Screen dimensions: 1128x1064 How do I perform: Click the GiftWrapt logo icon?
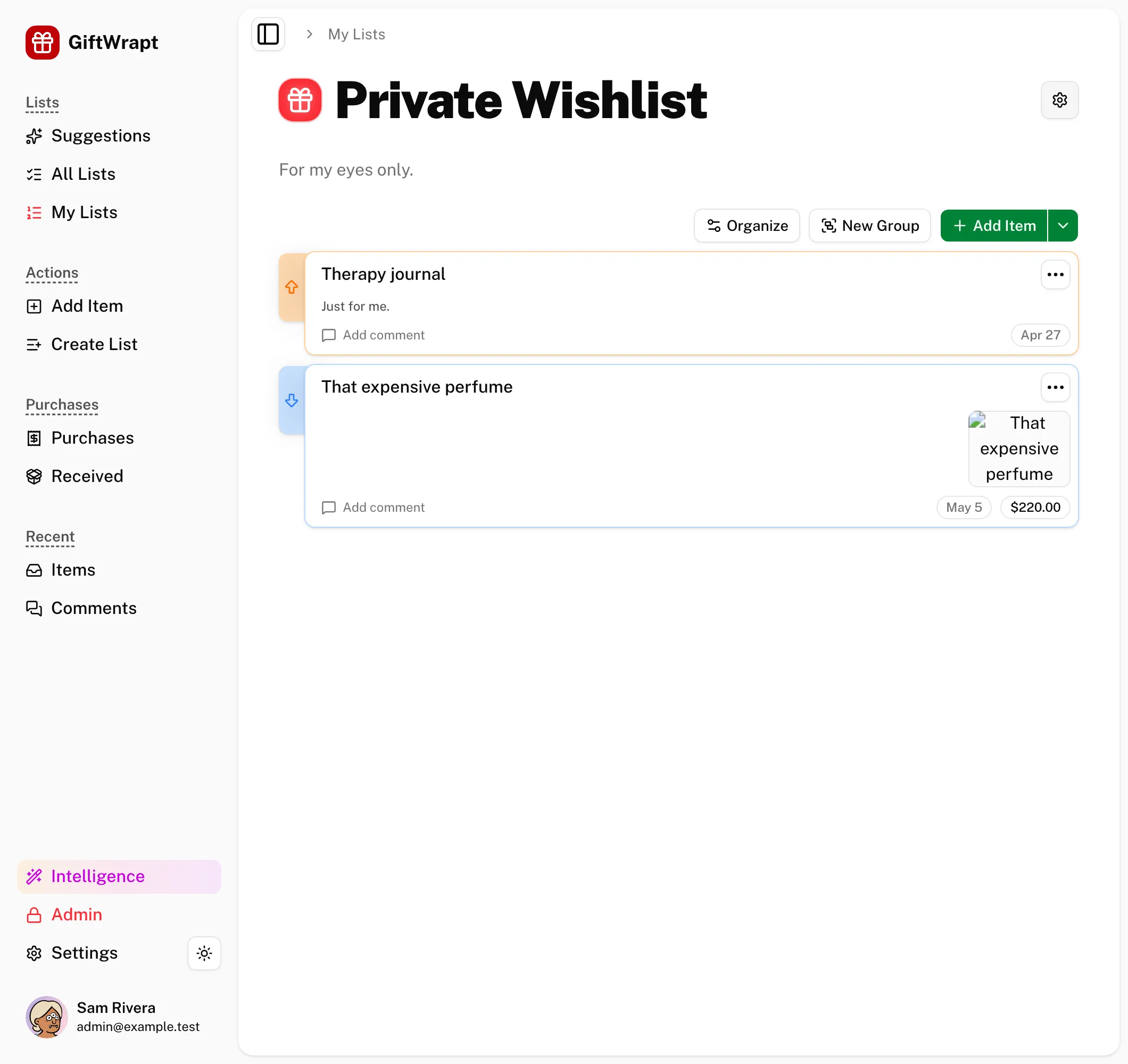point(43,43)
